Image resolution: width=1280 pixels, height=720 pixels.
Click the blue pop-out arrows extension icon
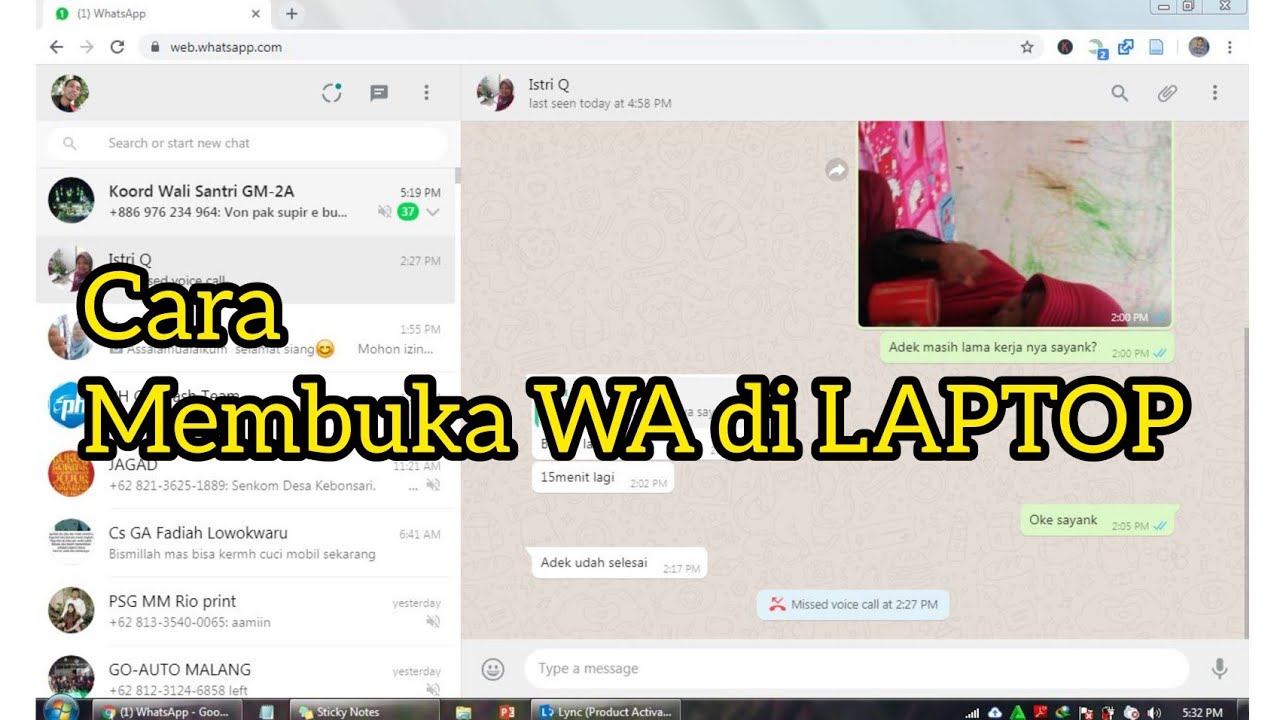(1126, 47)
